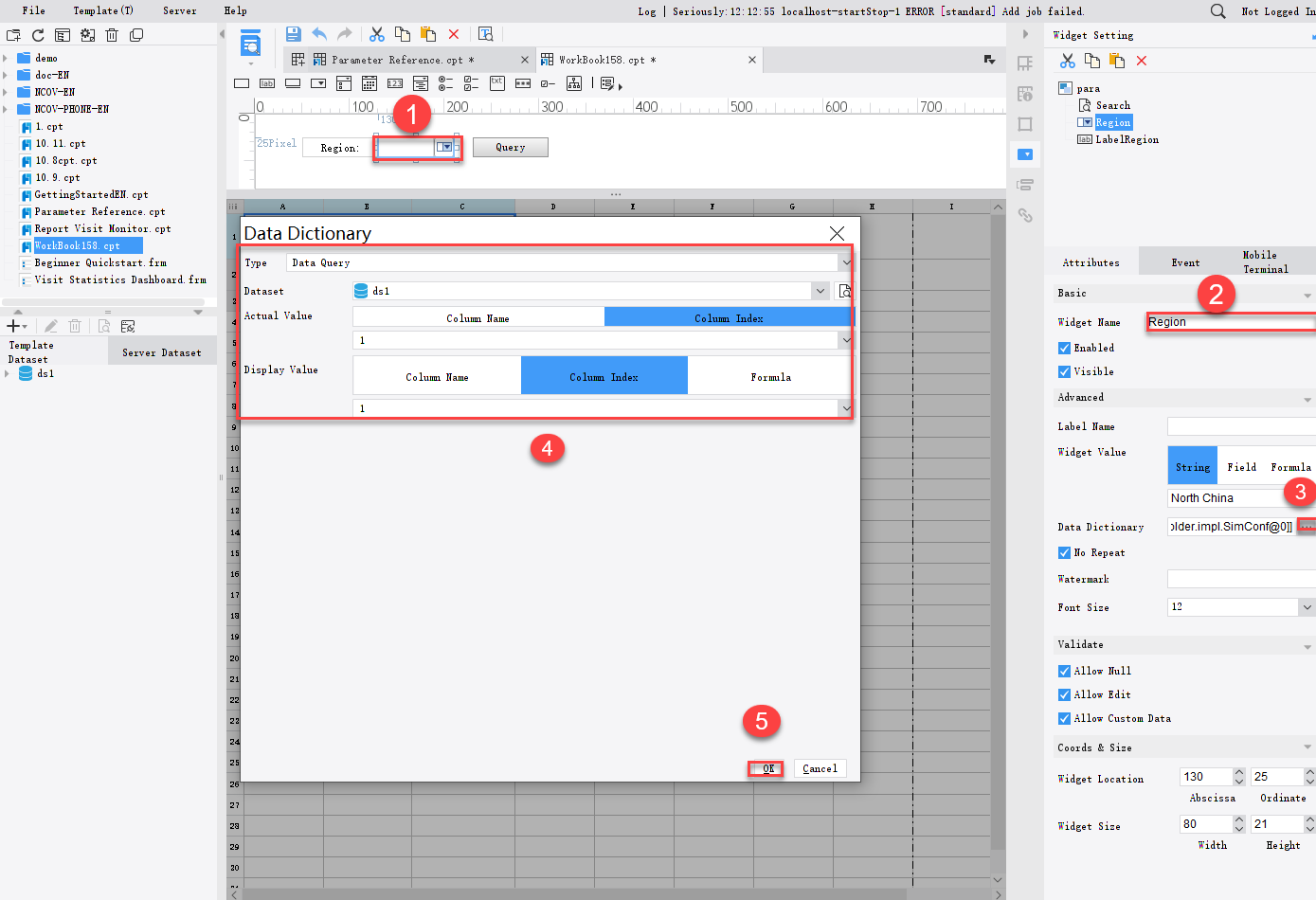Image resolution: width=1316 pixels, height=900 pixels.
Task: Select the Number widget icon
Action: click(394, 83)
